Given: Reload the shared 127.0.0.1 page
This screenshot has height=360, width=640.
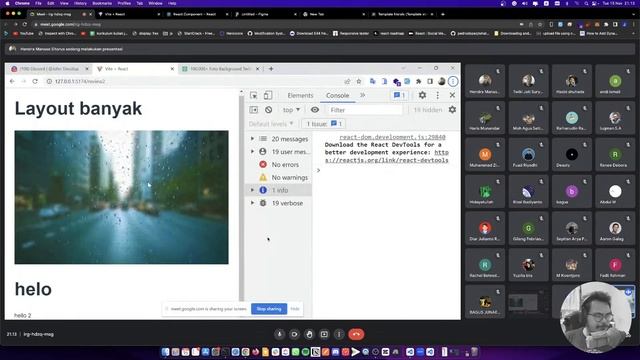Looking at the screenshot, I should 35,82.
